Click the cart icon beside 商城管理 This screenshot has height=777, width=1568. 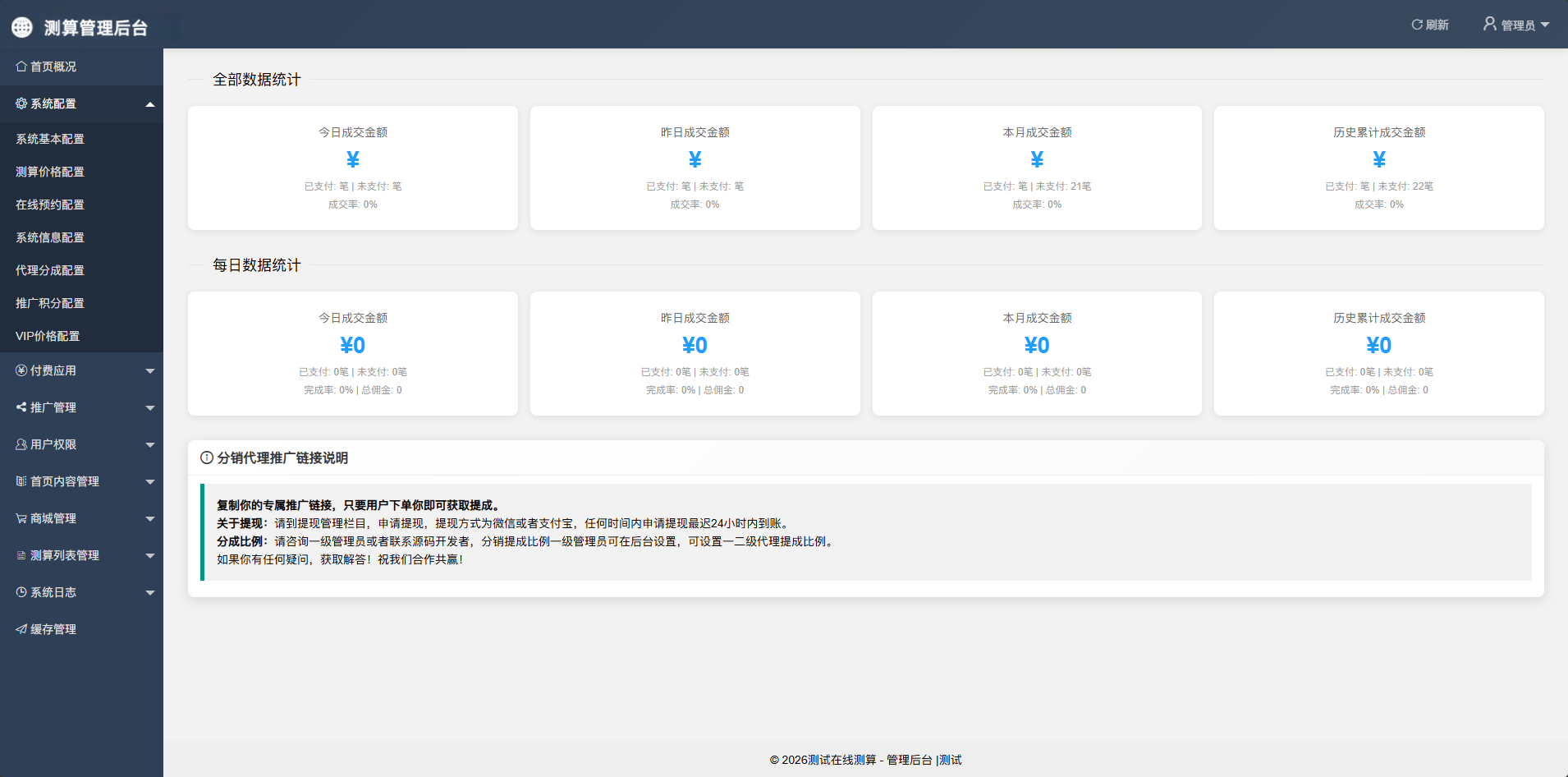tap(21, 518)
